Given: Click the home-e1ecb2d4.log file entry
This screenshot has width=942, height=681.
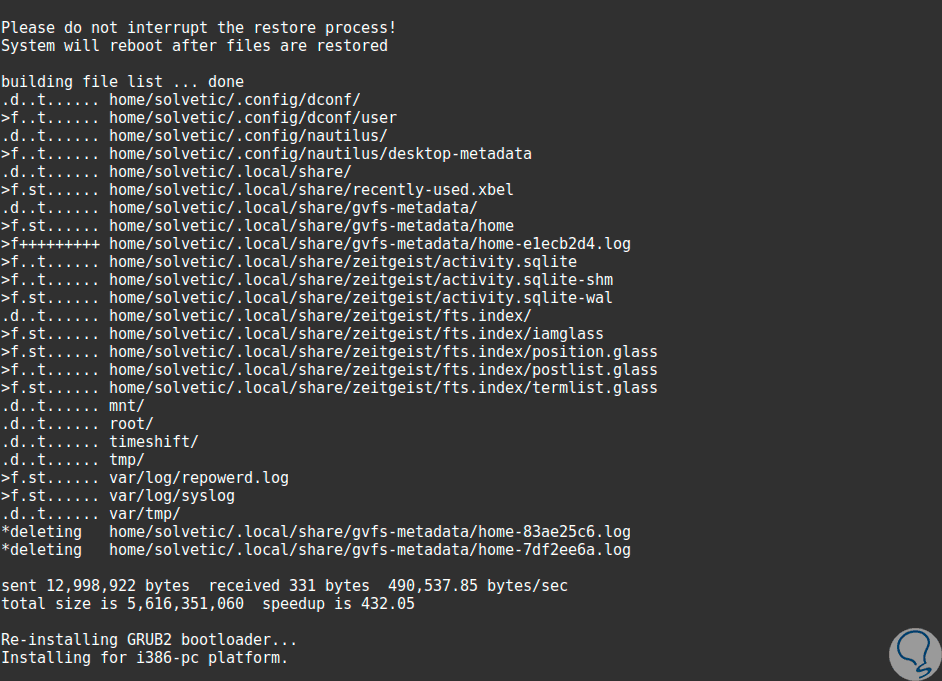Looking at the screenshot, I should [x=370, y=243].
